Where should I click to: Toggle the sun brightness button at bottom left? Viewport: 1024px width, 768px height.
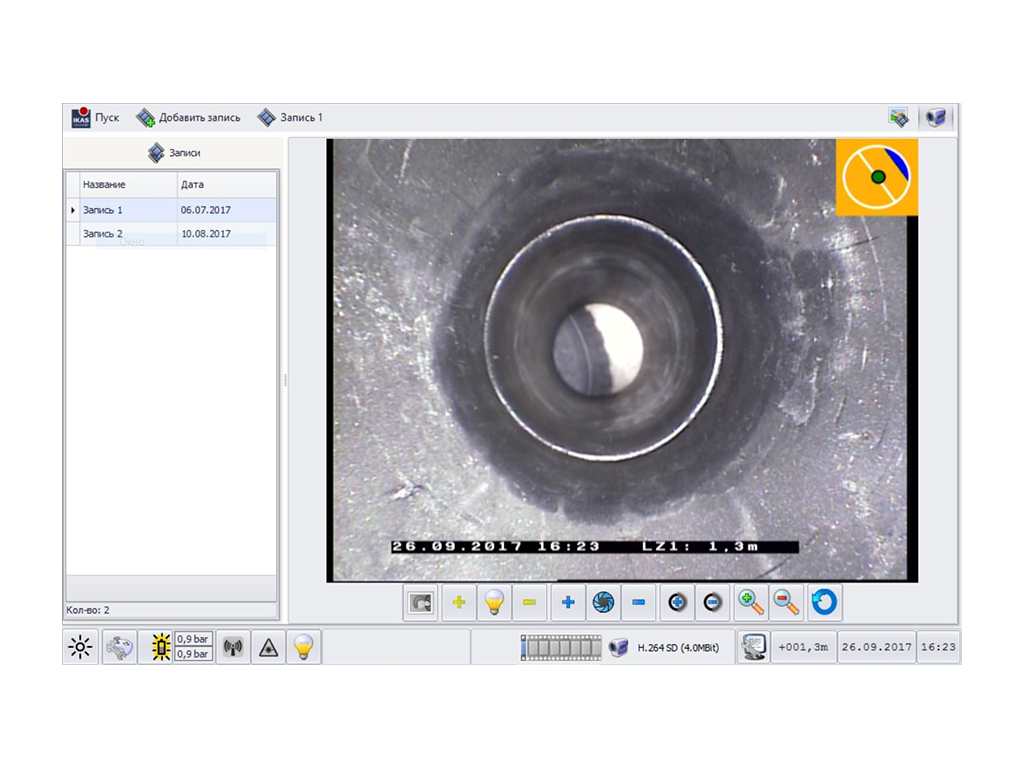tap(80, 648)
